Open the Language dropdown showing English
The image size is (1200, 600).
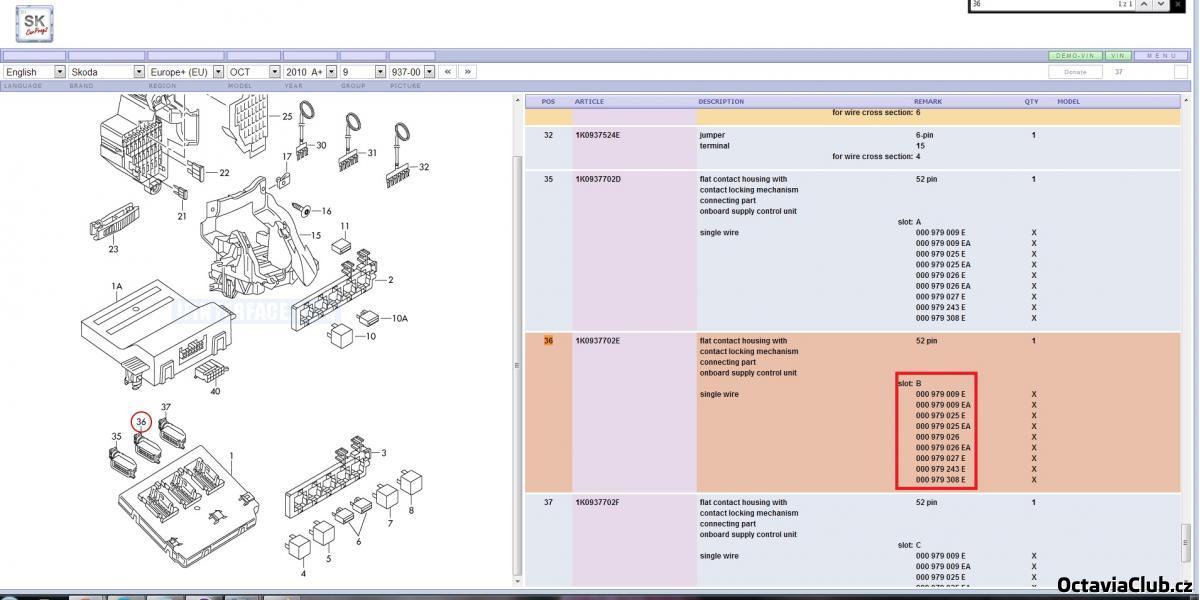[x=34, y=72]
